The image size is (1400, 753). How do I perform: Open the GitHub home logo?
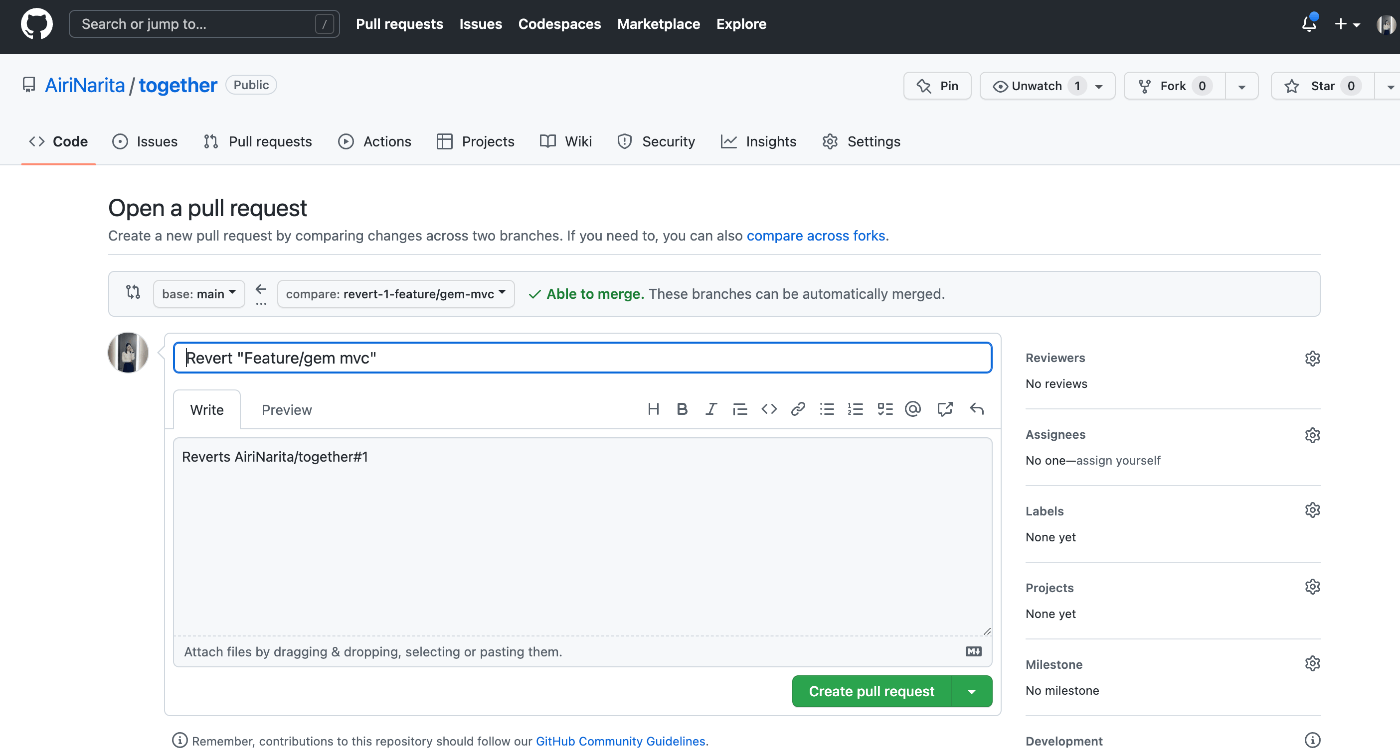point(37,24)
